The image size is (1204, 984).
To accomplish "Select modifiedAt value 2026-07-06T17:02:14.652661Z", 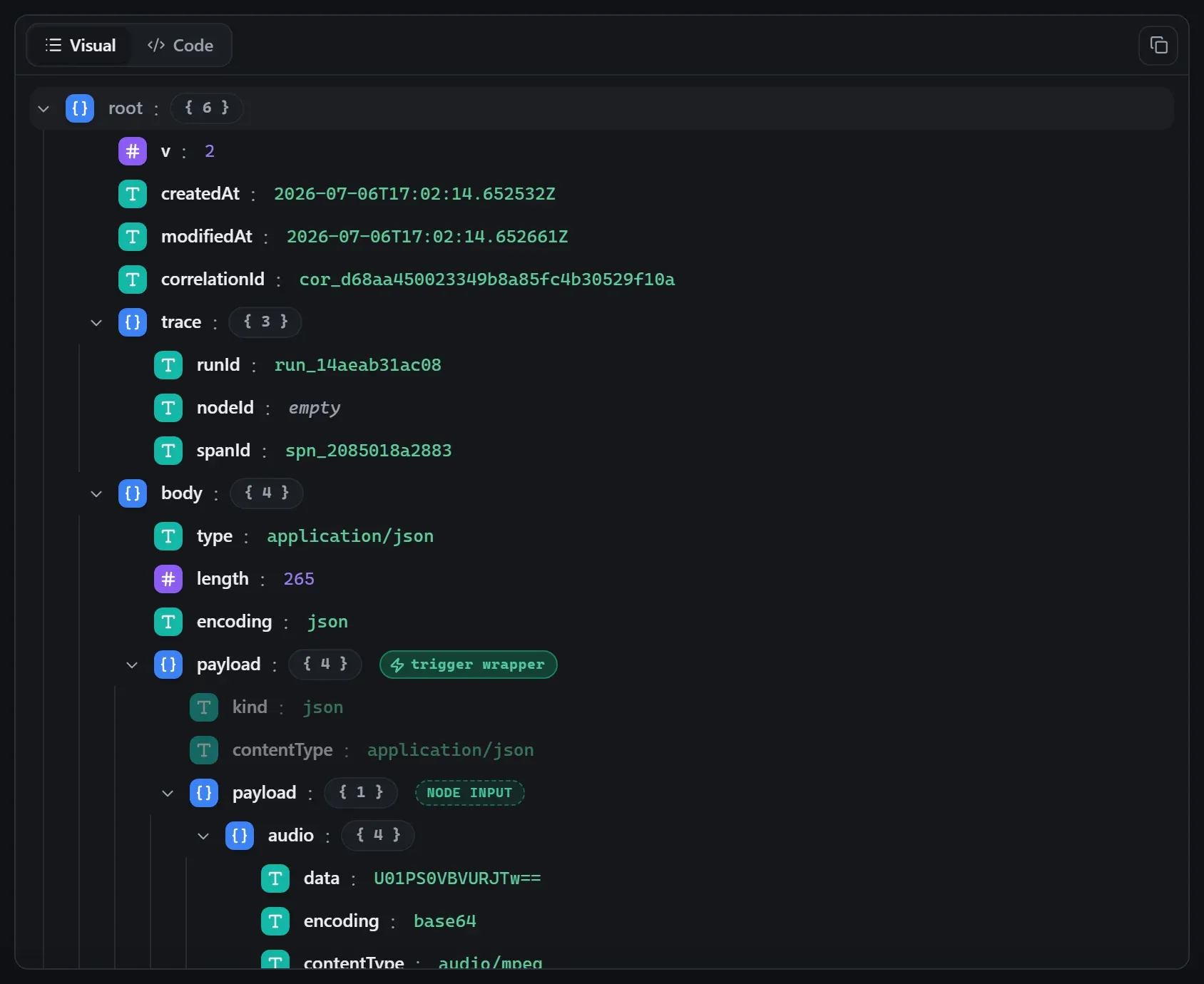I will click(427, 237).
